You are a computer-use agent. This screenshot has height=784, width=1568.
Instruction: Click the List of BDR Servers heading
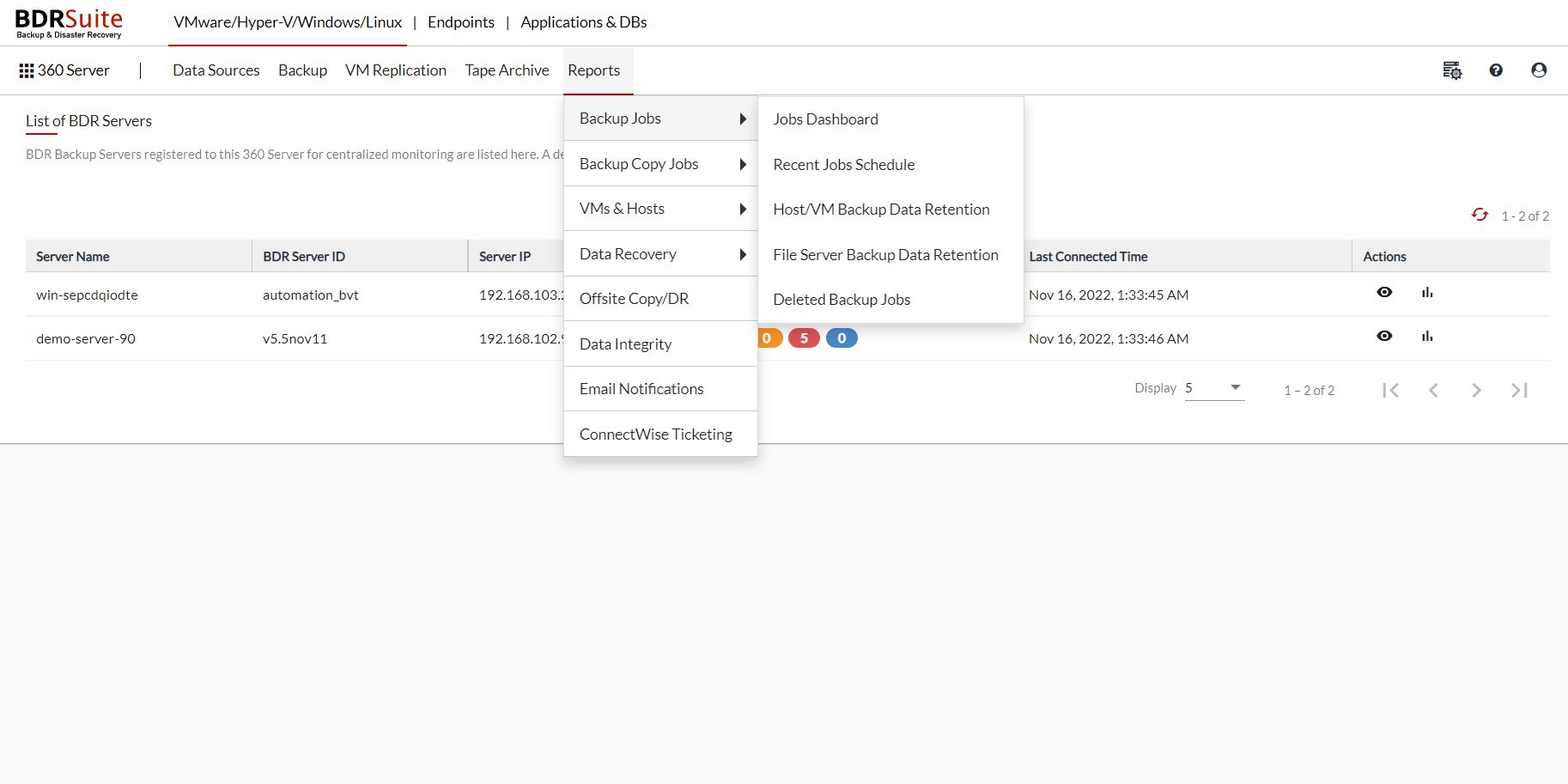coord(88,121)
